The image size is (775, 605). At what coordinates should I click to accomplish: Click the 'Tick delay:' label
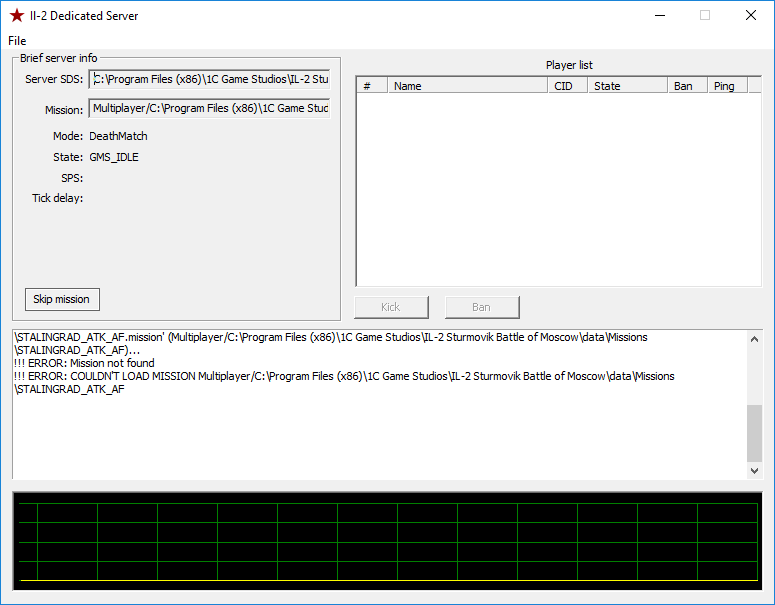(57, 198)
